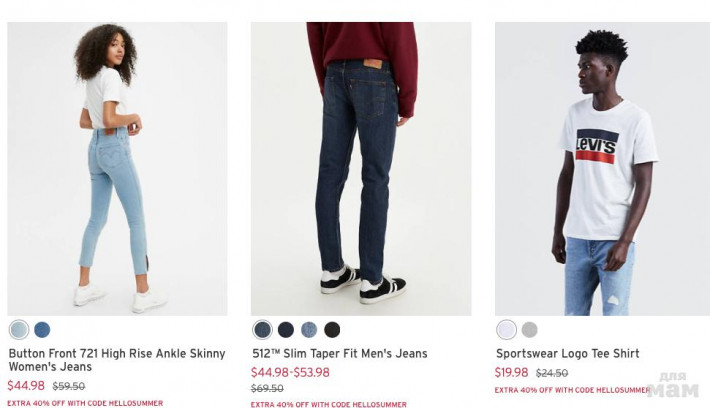
Task: Open the women's skinny jeans product photo
Action: [x=117, y=168]
